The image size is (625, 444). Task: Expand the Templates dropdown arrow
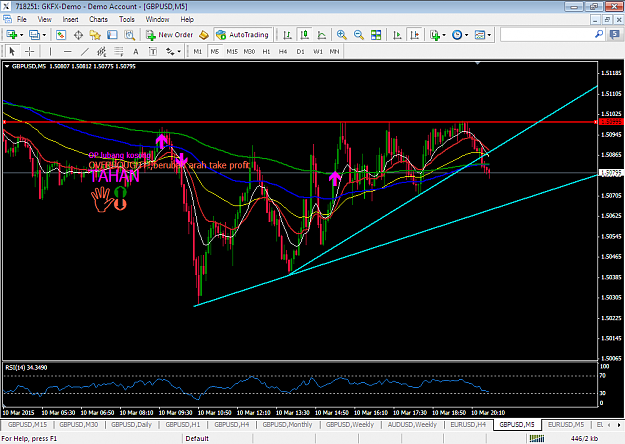pyautogui.click(x=489, y=35)
